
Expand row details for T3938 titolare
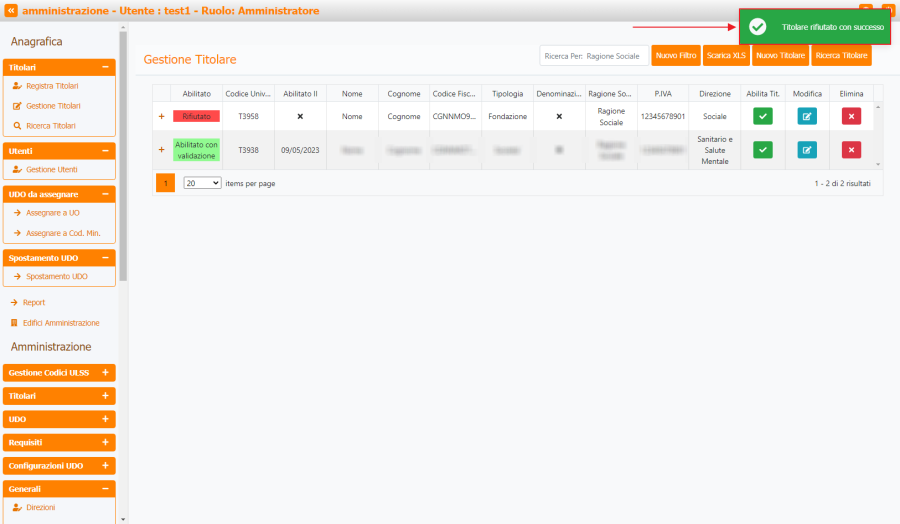pyautogui.click(x=162, y=150)
